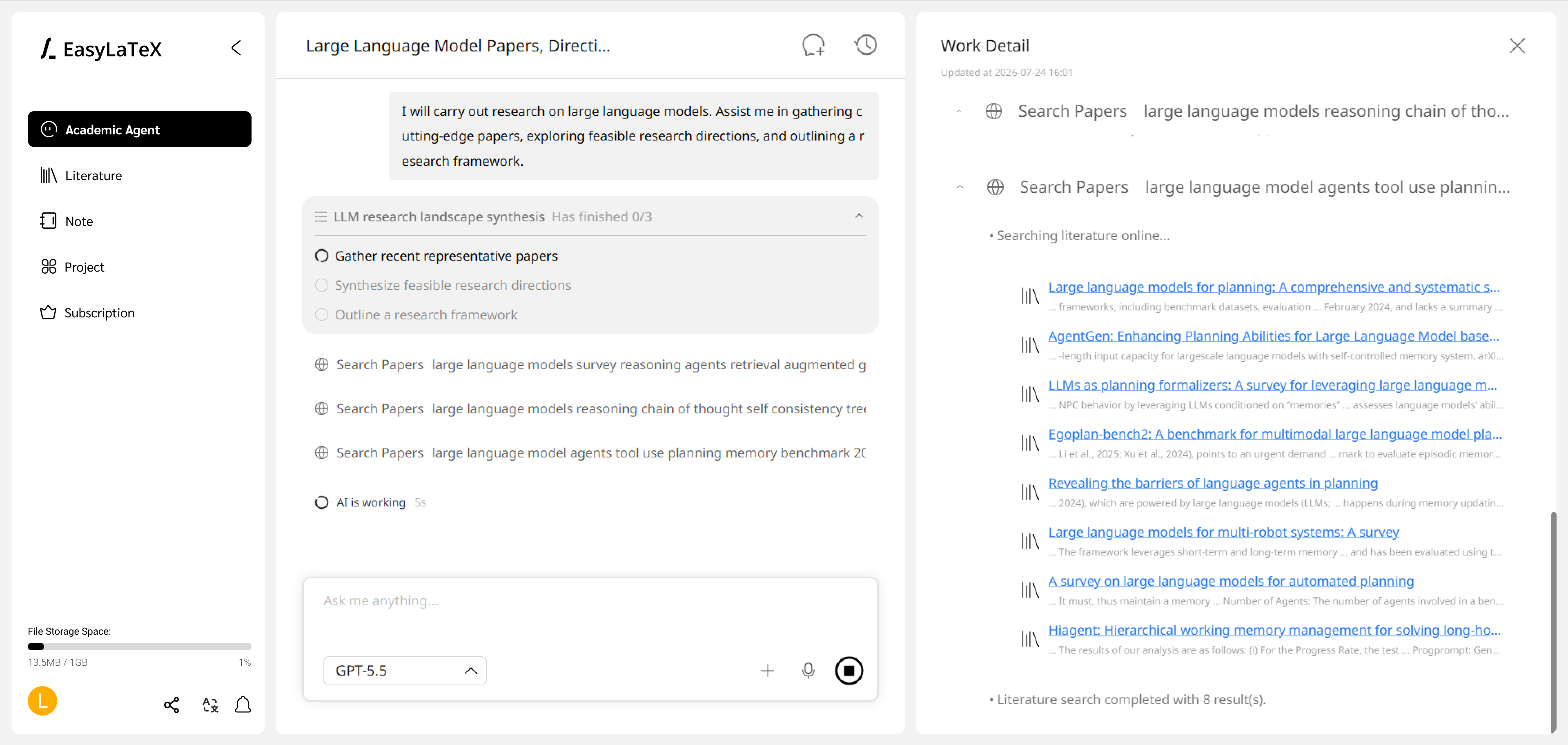This screenshot has height=745, width=1568.
Task: Open 'A survey on large language models for automated planning' link
Action: (x=1231, y=581)
